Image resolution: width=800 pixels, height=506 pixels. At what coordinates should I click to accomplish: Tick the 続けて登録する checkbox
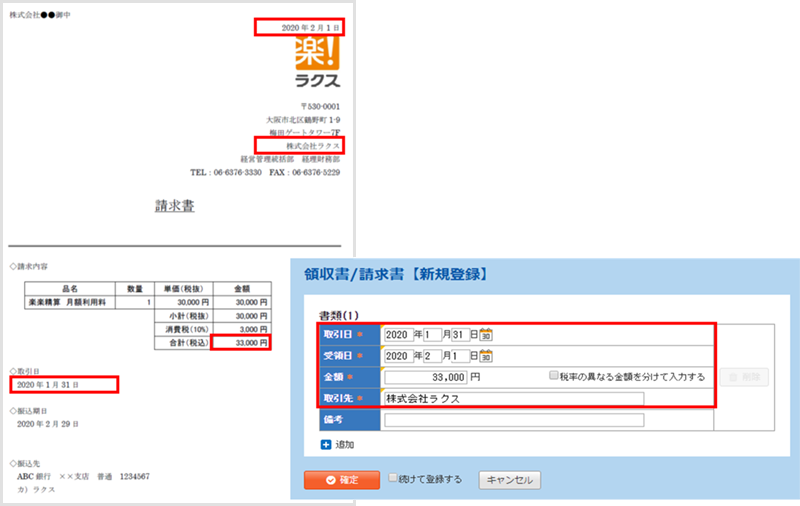[392, 478]
